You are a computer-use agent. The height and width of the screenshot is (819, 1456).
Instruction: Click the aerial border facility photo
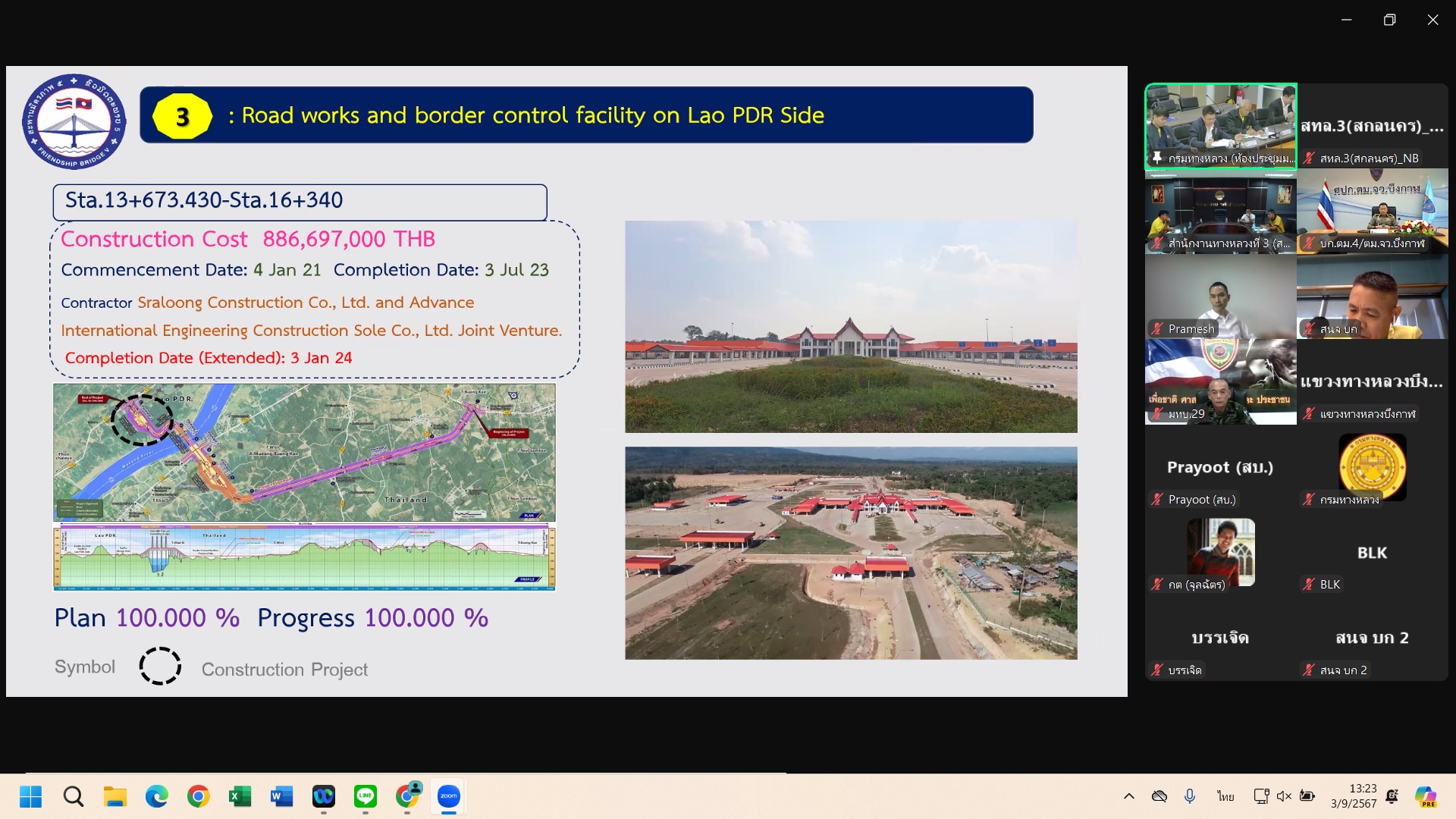tap(851, 553)
